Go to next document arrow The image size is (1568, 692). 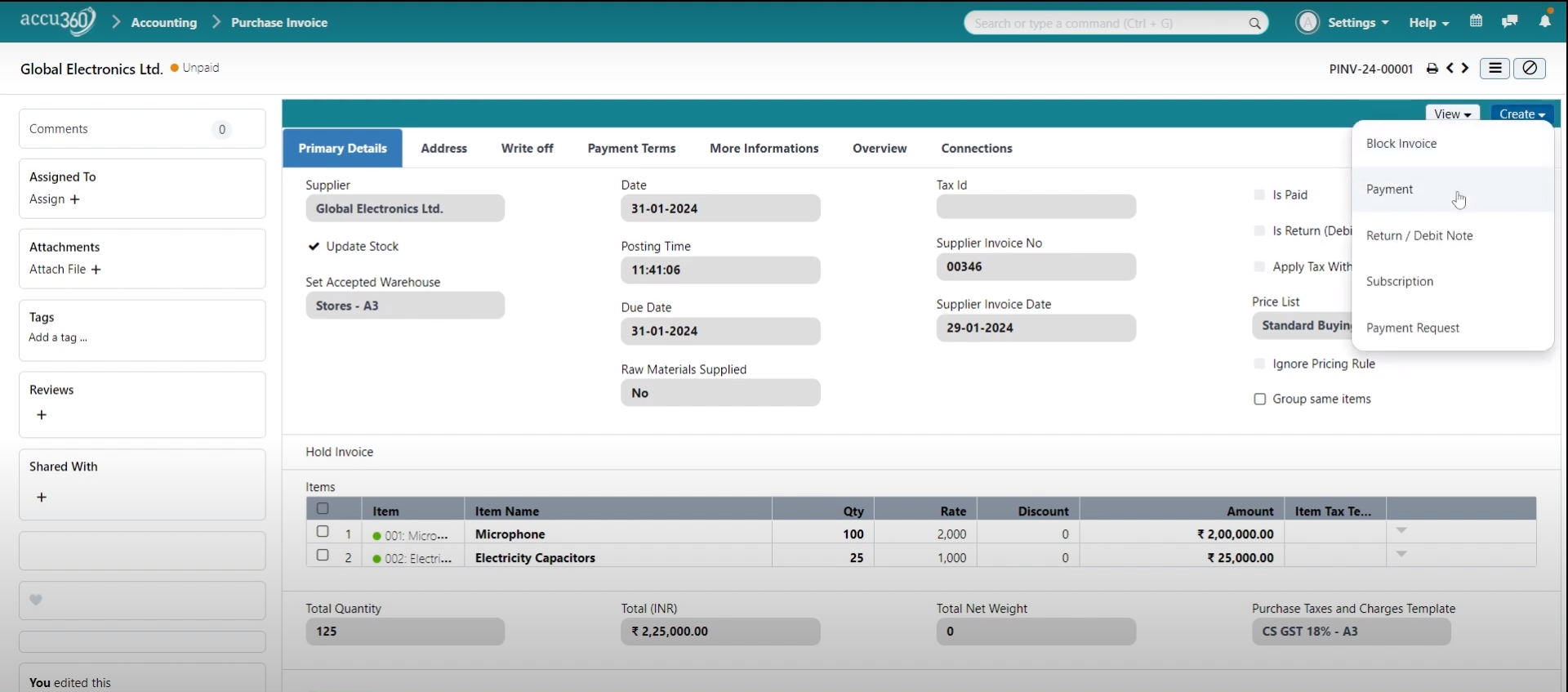[1465, 68]
